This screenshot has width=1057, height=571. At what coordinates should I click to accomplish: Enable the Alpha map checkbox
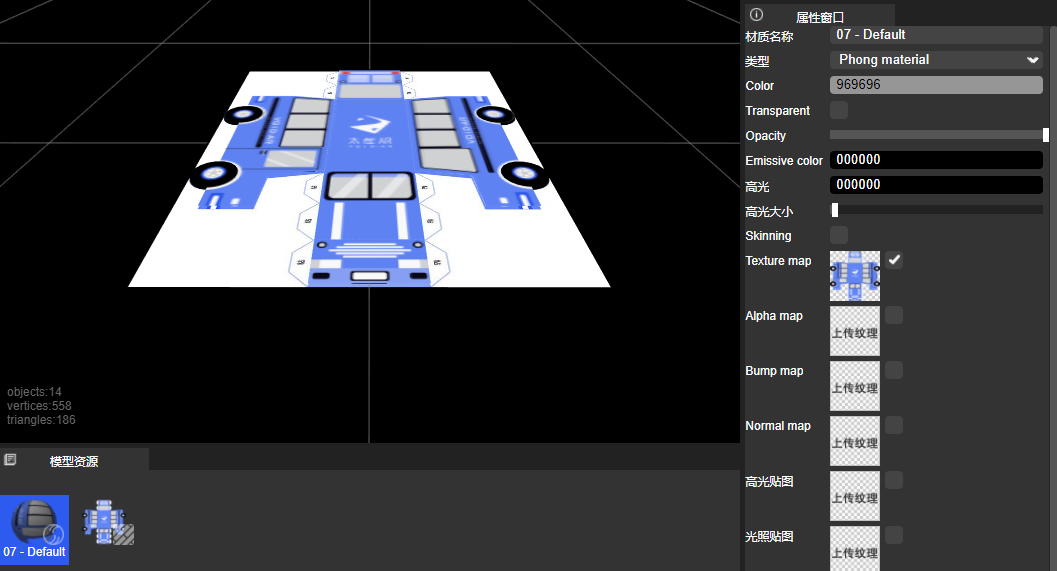tap(894, 315)
